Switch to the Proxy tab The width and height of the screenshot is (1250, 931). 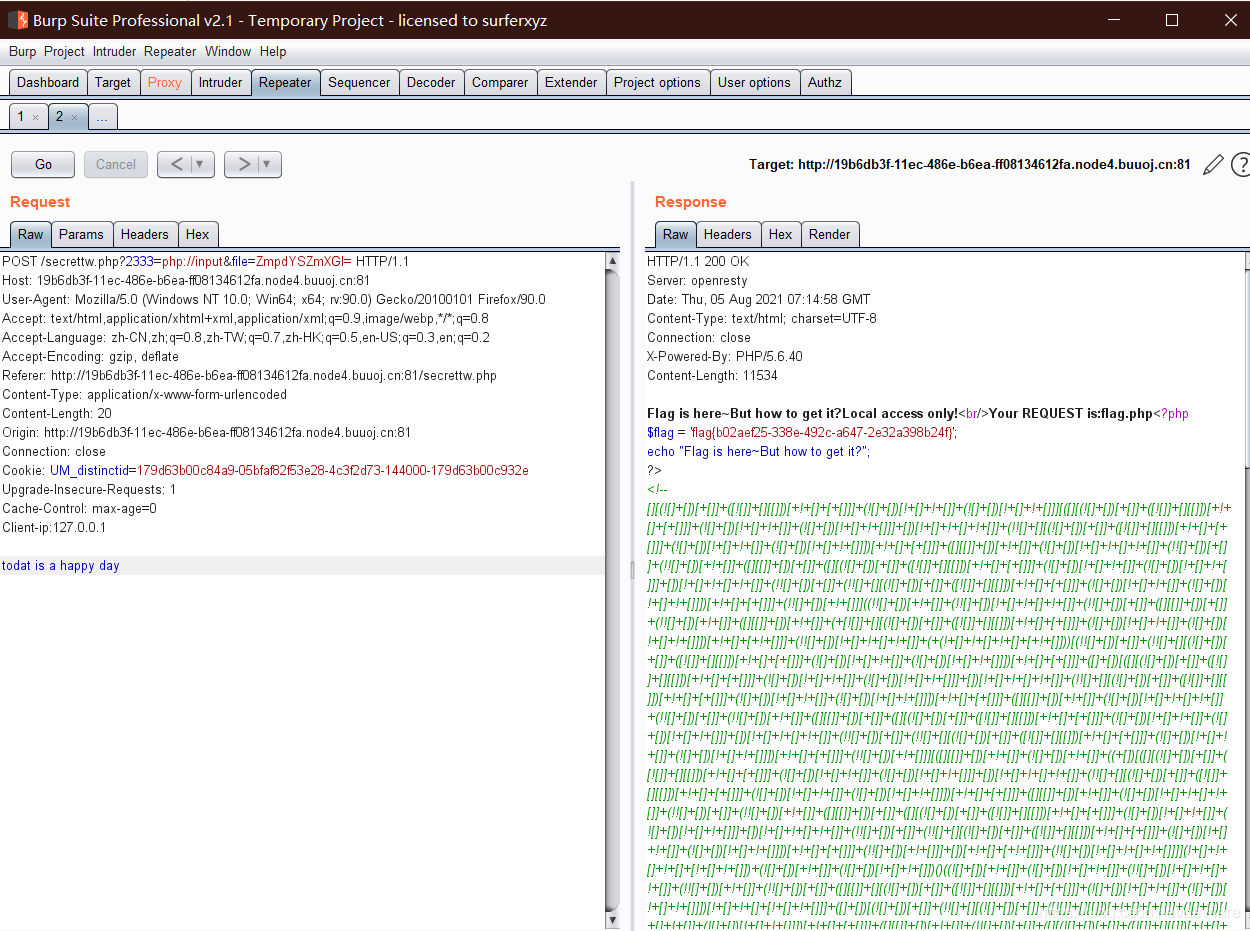point(165,83)
